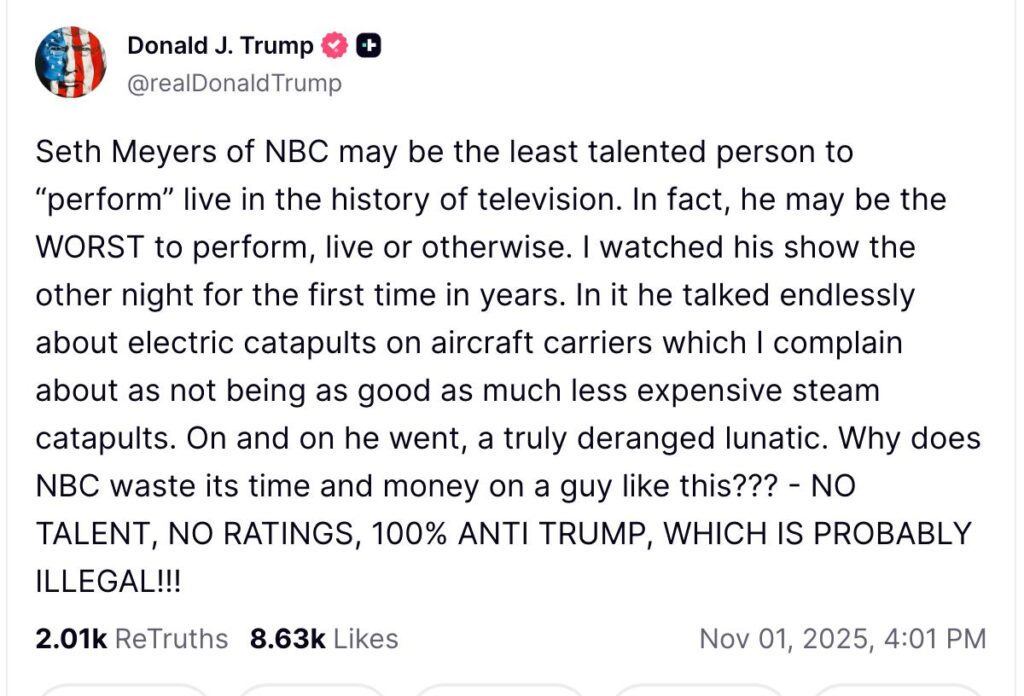This screenshot has height=696, width=1024.
Task: Click the black plus badge icon
Action: coord(369,46)
